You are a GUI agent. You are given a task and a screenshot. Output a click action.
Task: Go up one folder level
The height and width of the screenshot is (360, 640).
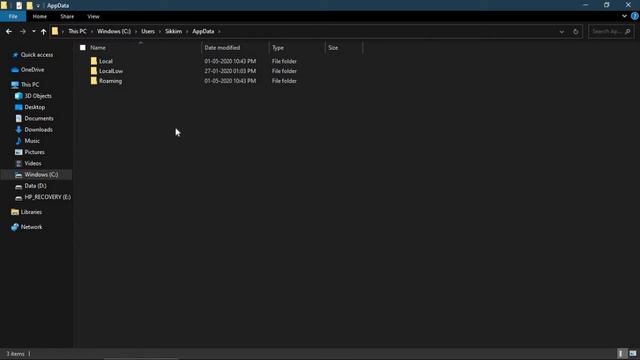(x=43, y=31)
